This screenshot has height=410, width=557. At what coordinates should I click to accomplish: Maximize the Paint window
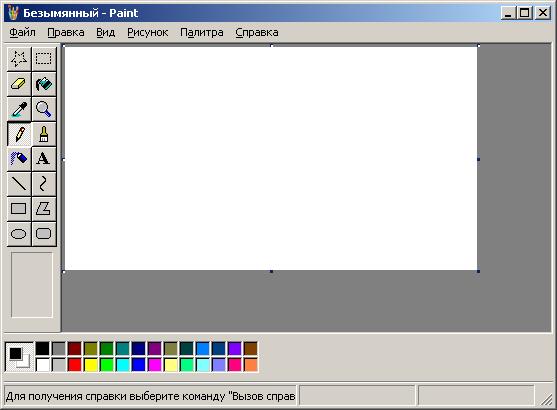pyautogui.click(x=525, y=13)
